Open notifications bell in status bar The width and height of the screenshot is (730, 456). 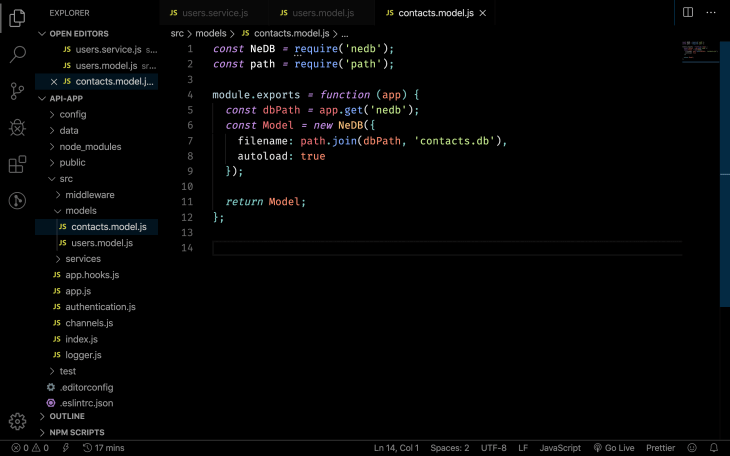tap(714, 448)
